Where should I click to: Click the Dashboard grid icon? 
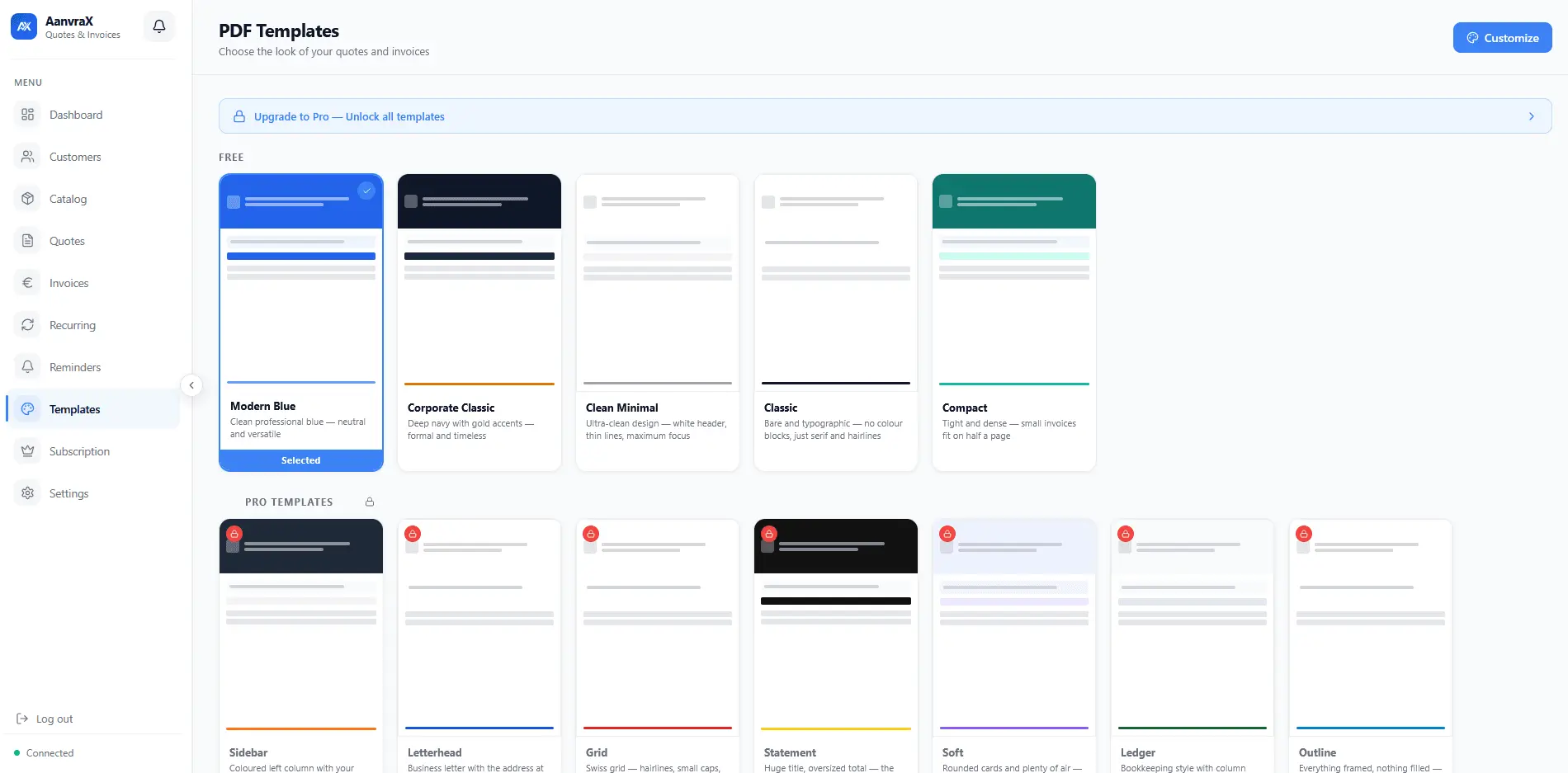point(27,115)
